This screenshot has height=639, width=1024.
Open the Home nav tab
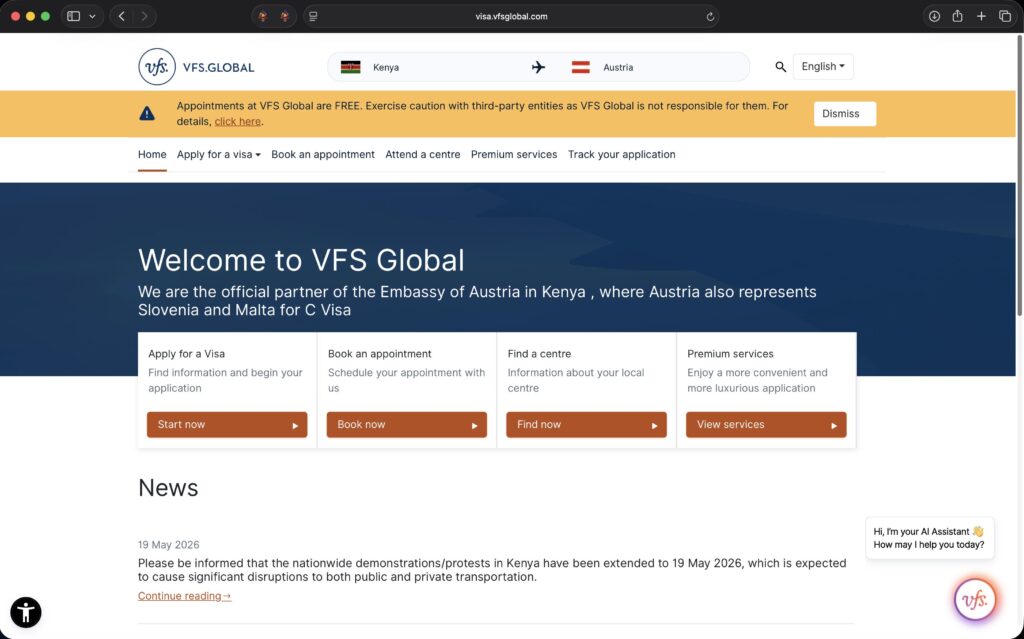click(152, 155)
